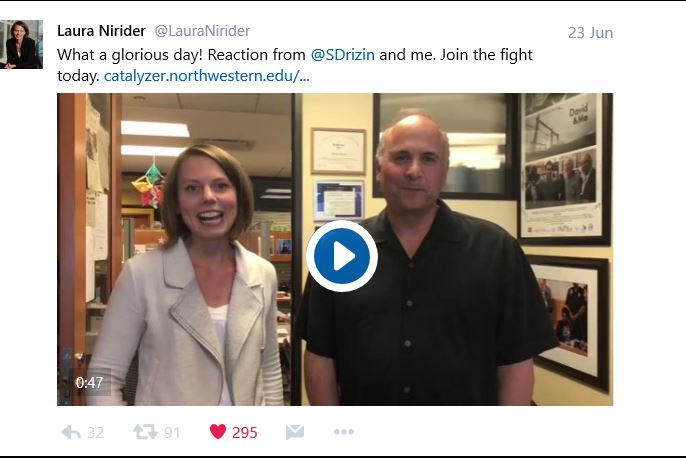Click the 295 likes count
This screenshot has width=686, height=475.
click(245, 433)
